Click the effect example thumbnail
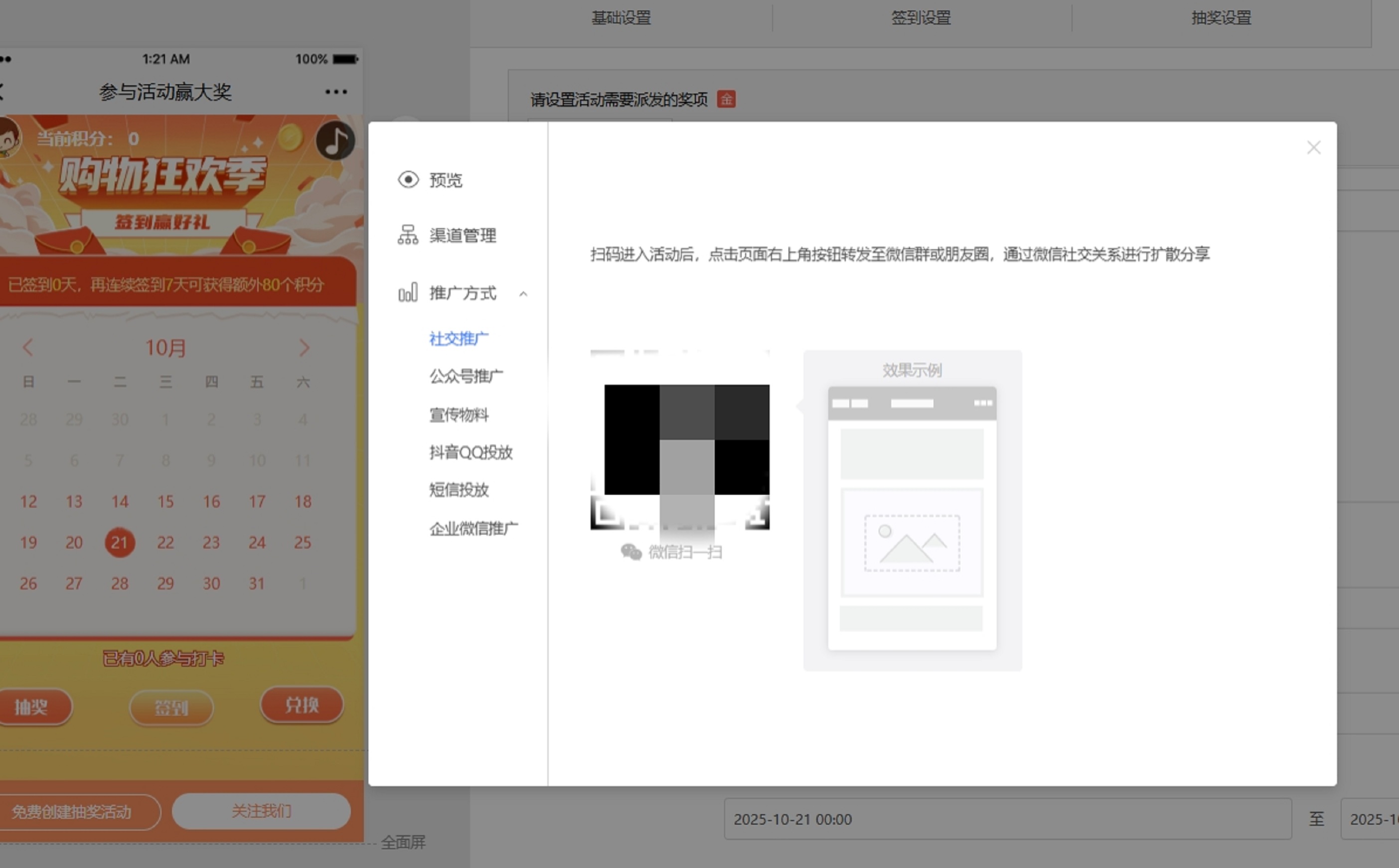Screen dimensions: 1399x868 (x=912, y=518)
